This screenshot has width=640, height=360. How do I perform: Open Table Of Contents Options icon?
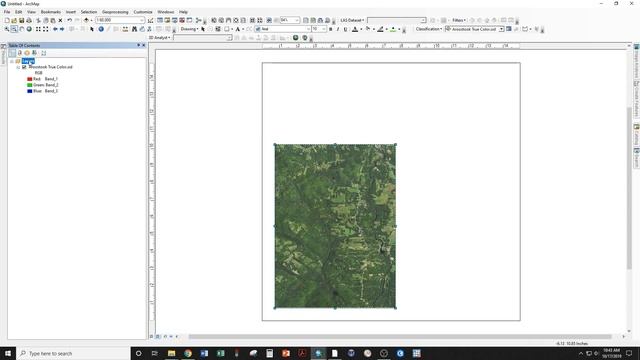tap(44, 53)
